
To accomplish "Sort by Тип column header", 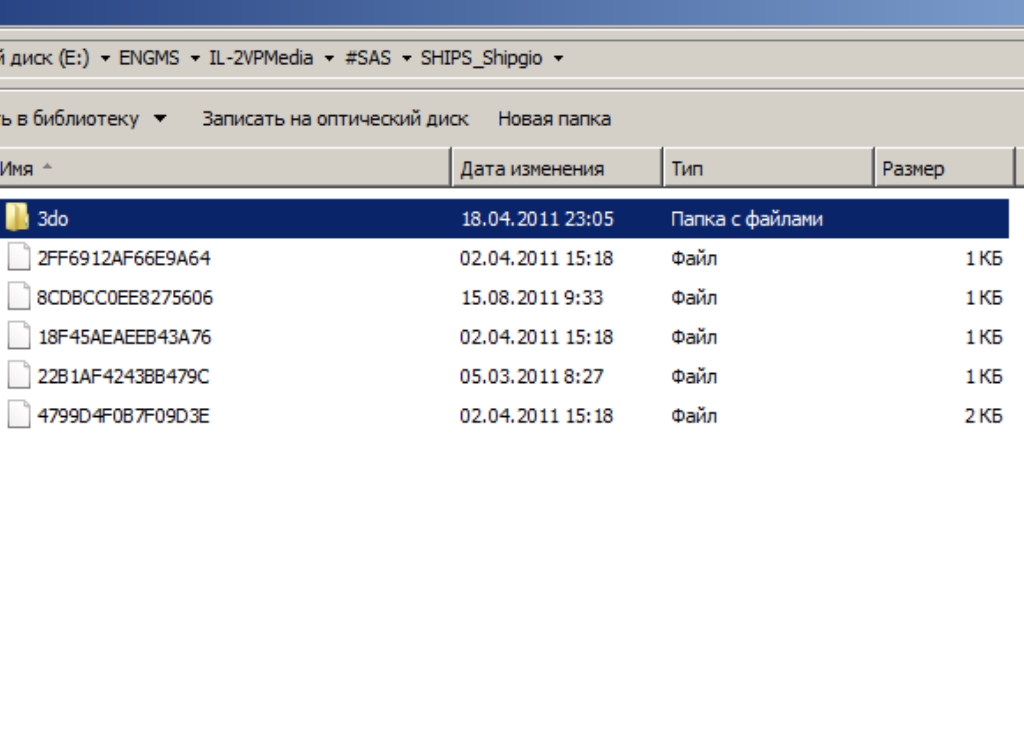I will coord(769,169).
